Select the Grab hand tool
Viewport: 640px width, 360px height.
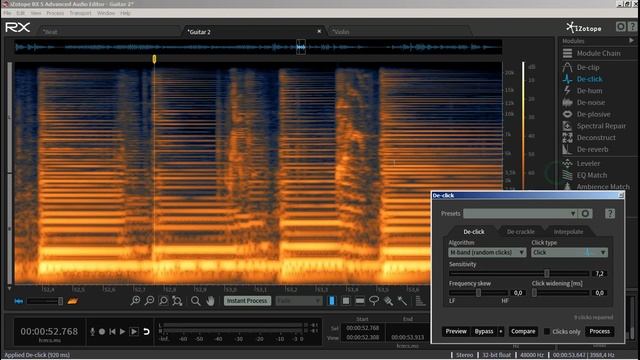point(210,301)
